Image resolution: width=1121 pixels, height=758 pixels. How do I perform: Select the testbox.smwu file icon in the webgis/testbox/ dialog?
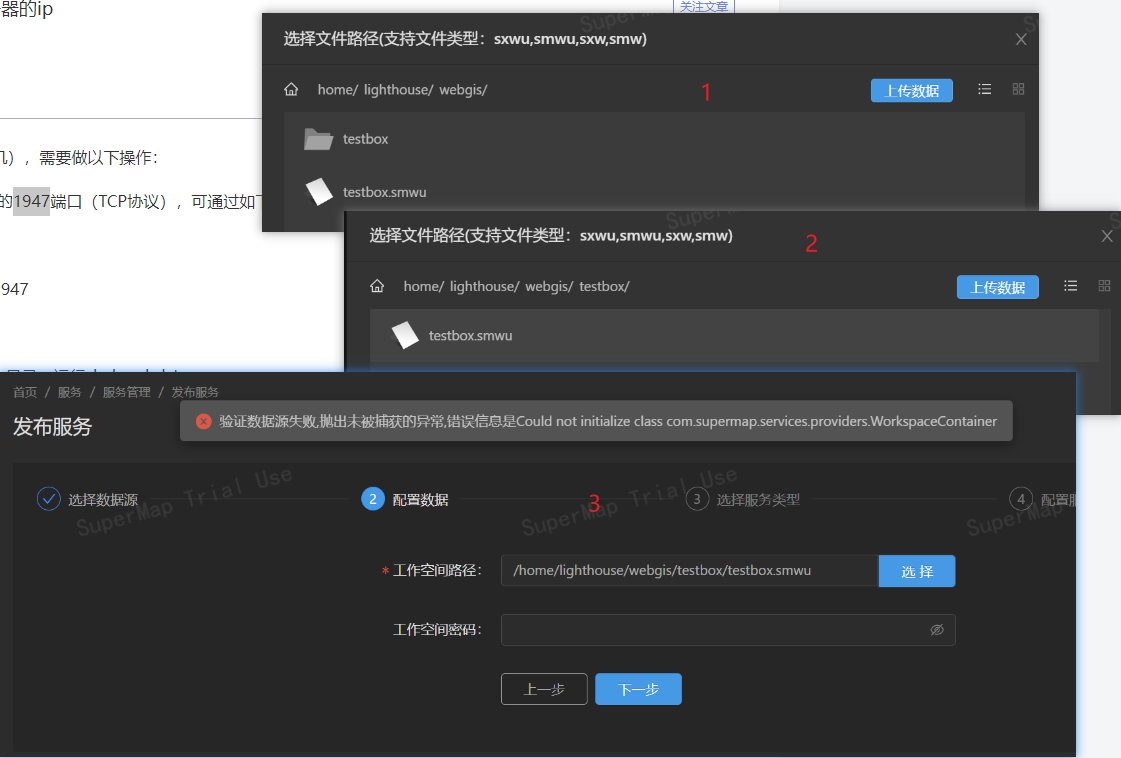click(x=405, y=335)
